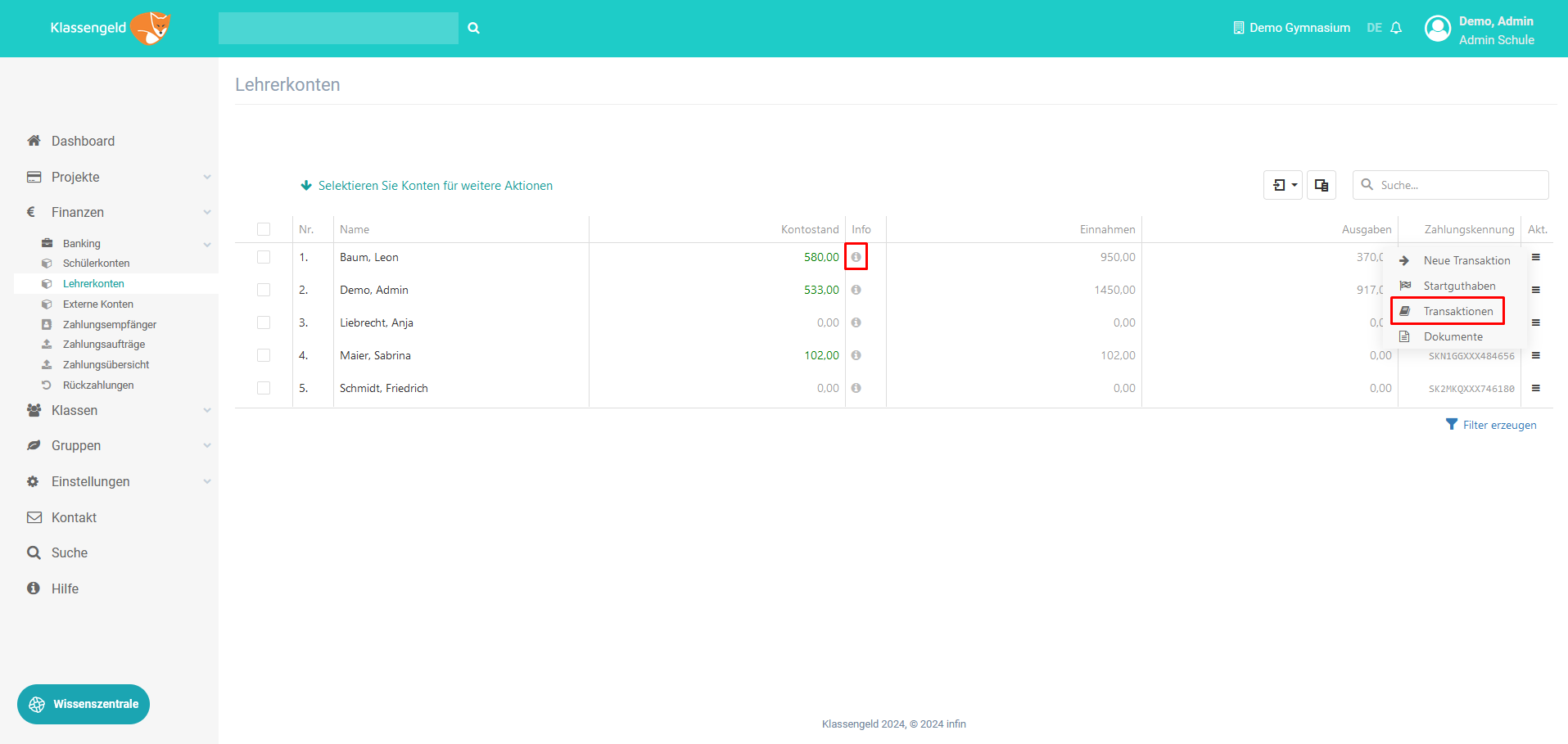Click the column layout toolbar icon

click(x=1322, y=185)
